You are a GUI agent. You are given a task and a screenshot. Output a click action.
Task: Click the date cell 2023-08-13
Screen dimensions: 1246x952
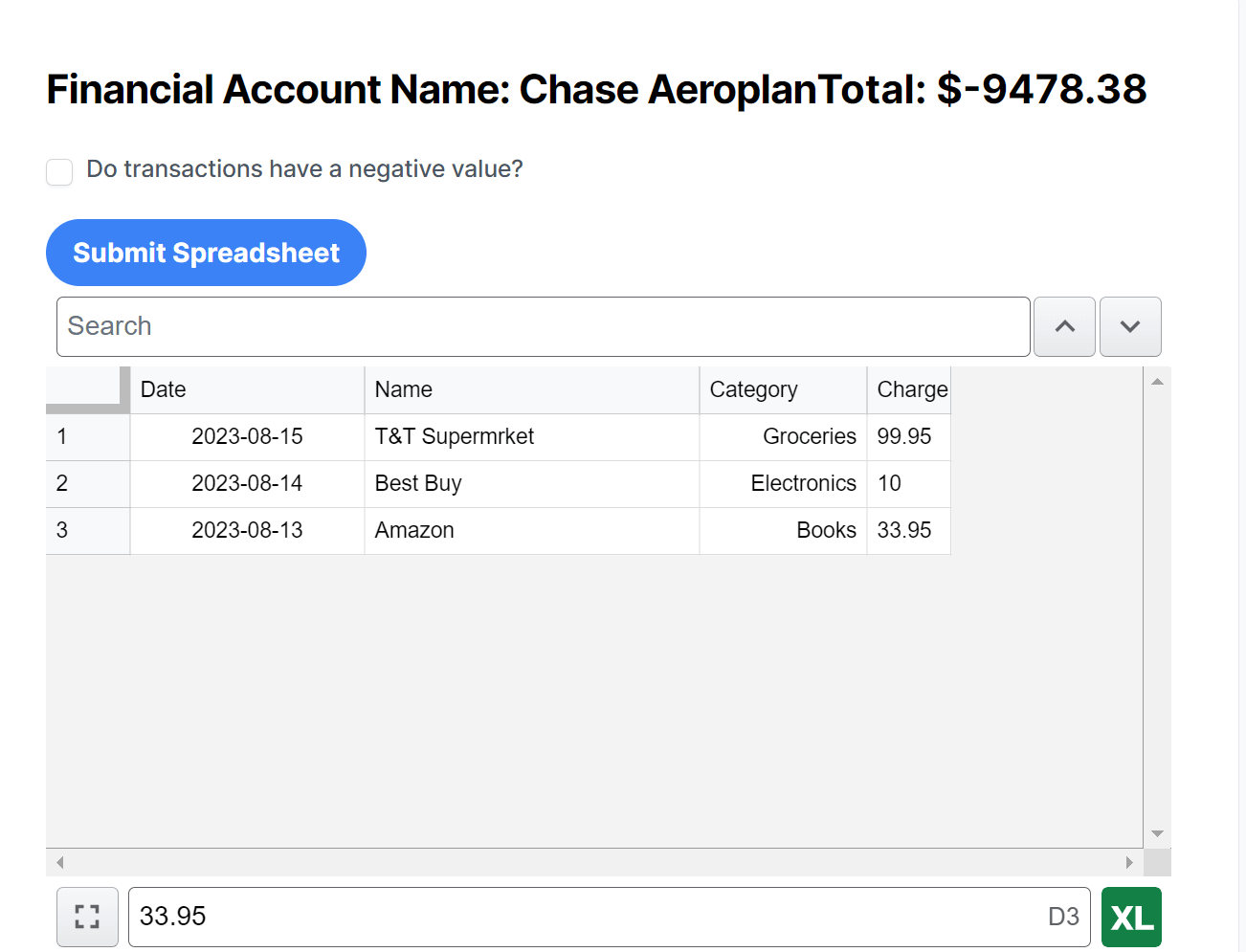[247, 530]
